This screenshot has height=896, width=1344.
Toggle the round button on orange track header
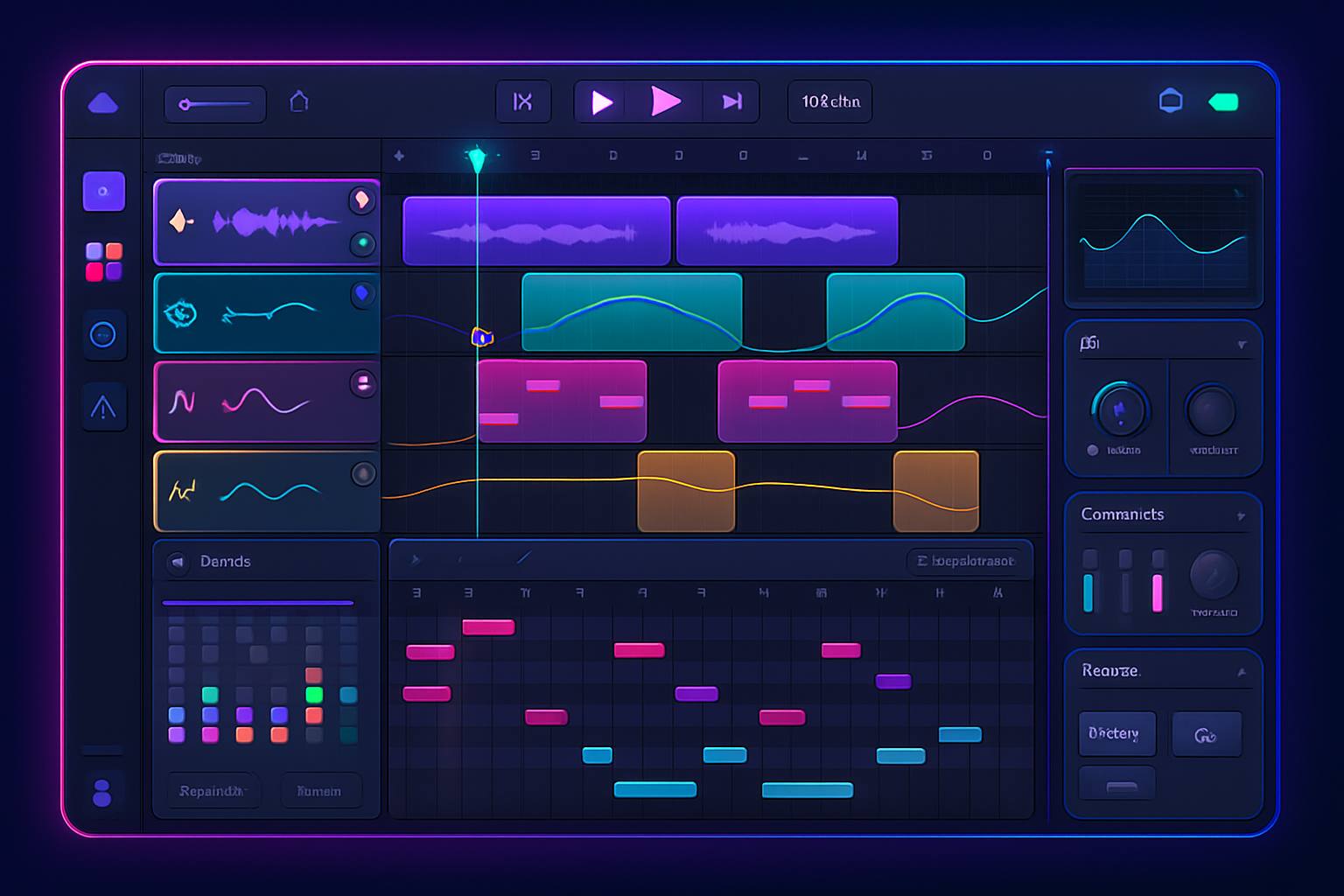363,474
